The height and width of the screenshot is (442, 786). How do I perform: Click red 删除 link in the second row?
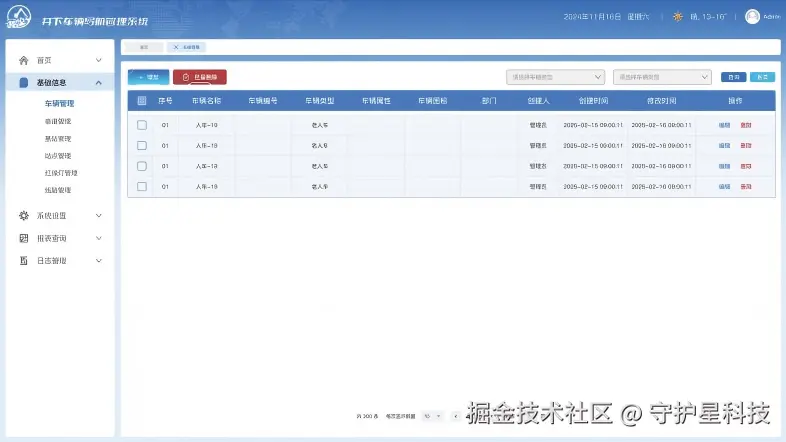click(x=746, y=146)
